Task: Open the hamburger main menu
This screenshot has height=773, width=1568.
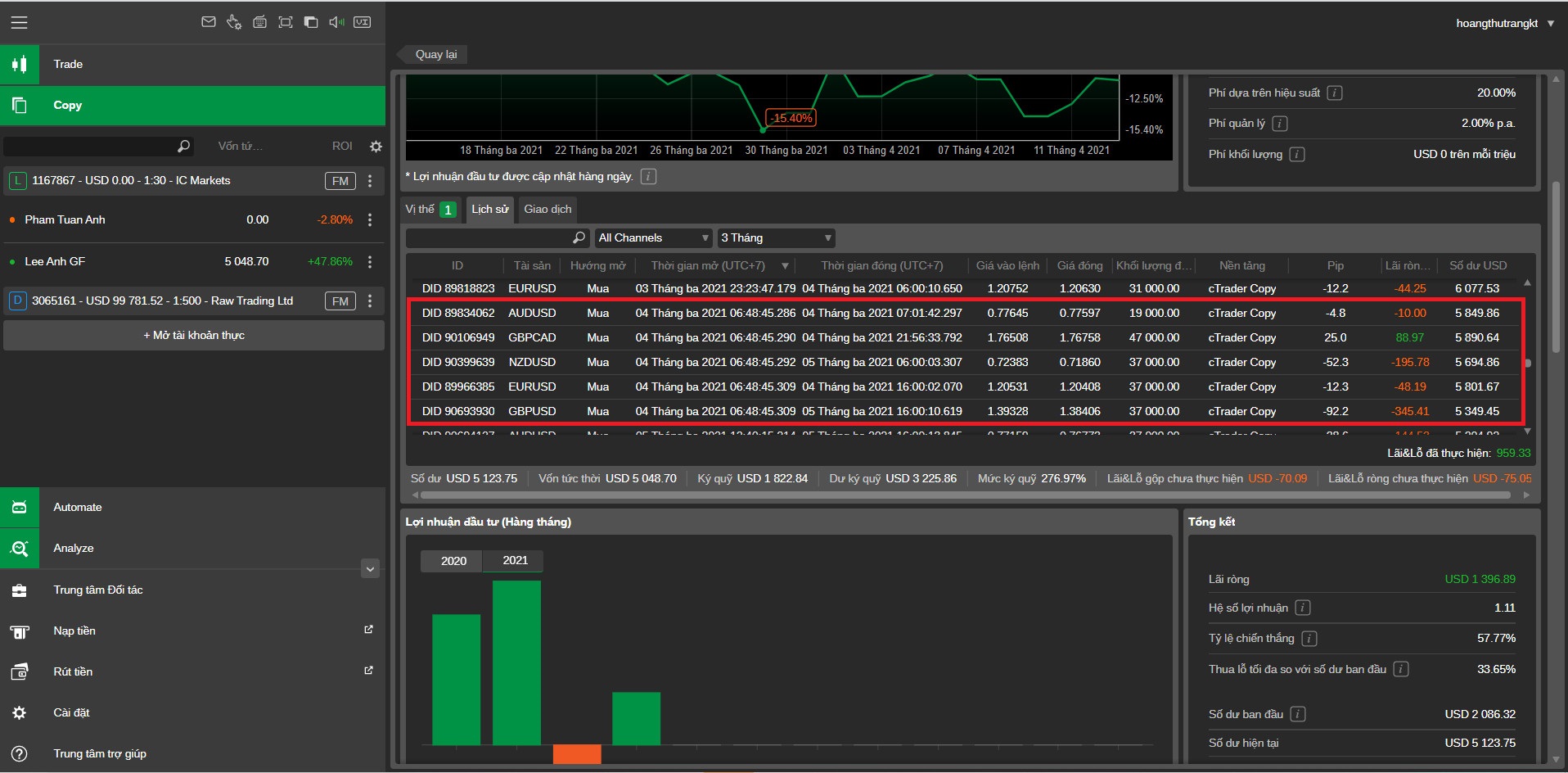Action: pos(19,23)
